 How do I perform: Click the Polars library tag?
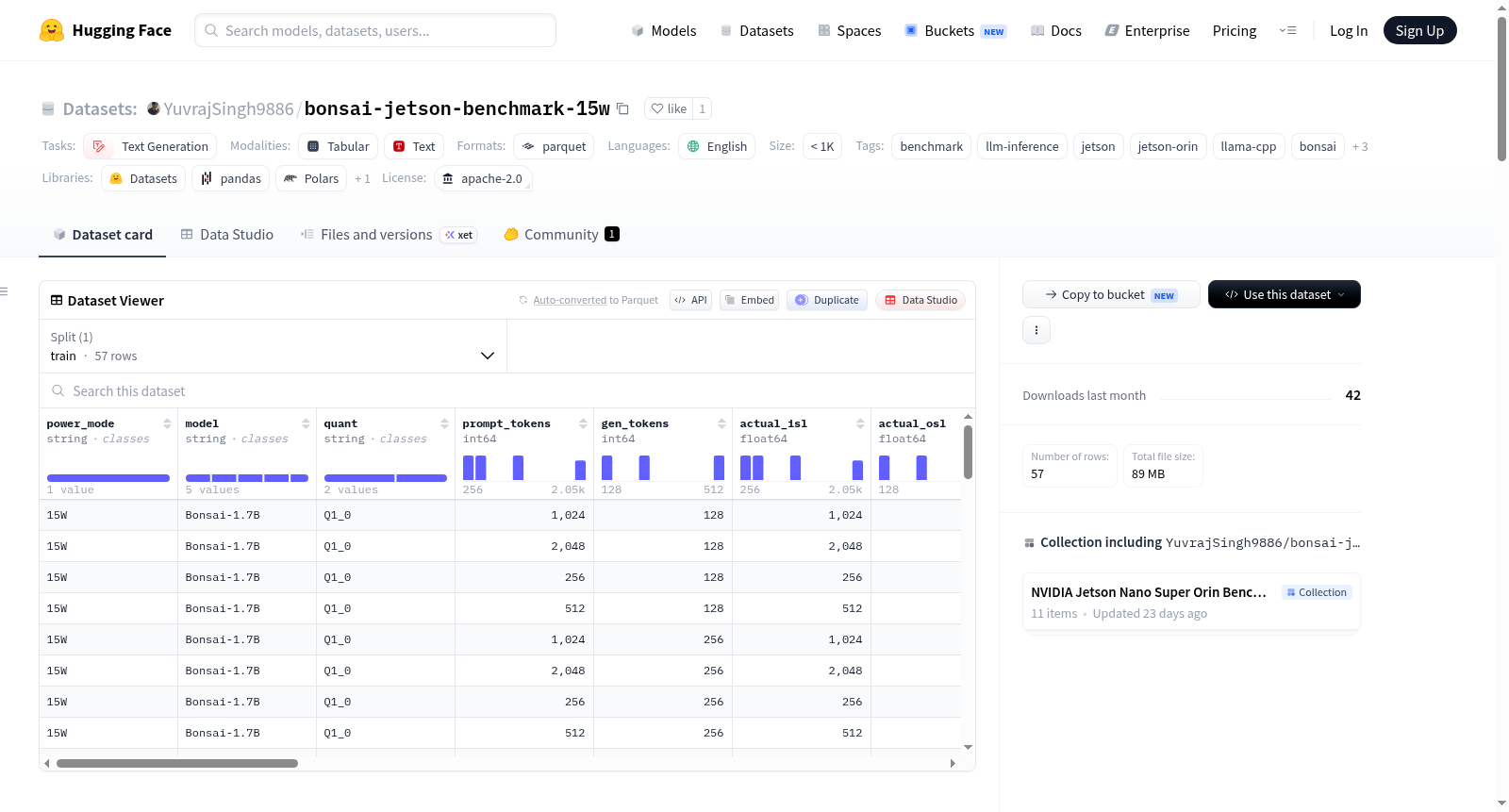(311, 178)
